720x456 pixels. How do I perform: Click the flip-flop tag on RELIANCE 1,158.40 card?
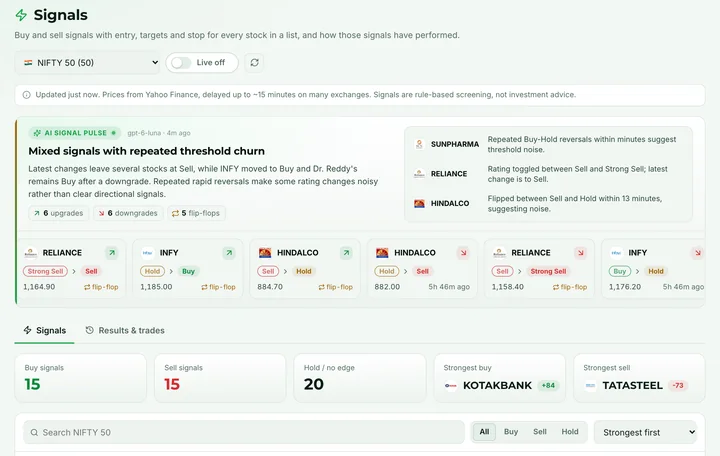[x=570, y=287]
